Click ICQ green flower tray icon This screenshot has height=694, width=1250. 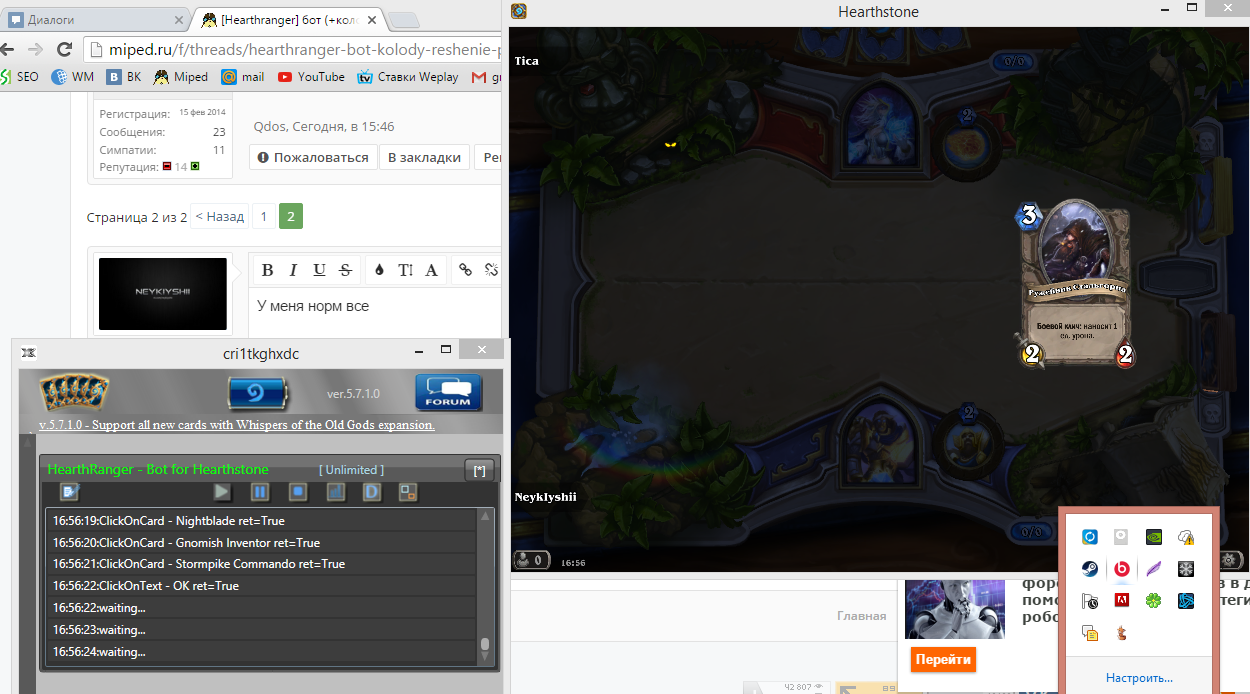pos(1154,601)
